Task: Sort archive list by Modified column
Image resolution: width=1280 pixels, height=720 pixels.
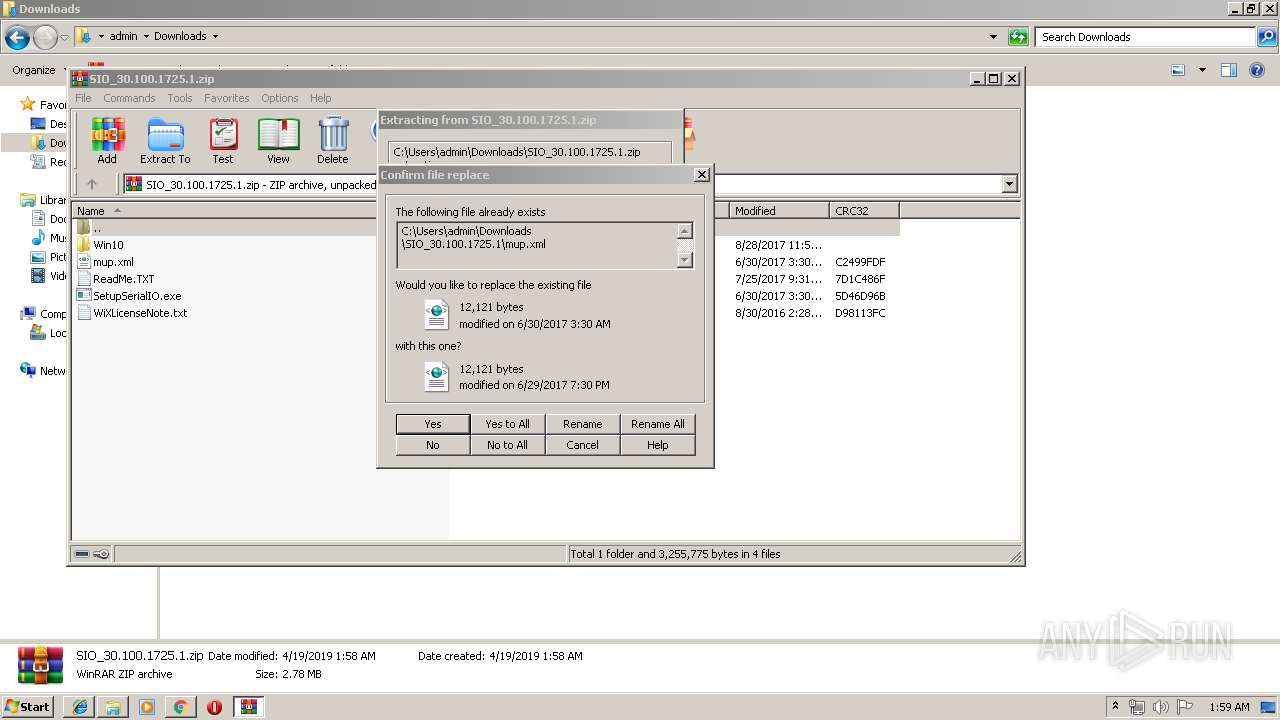Action: pos(780,211)
